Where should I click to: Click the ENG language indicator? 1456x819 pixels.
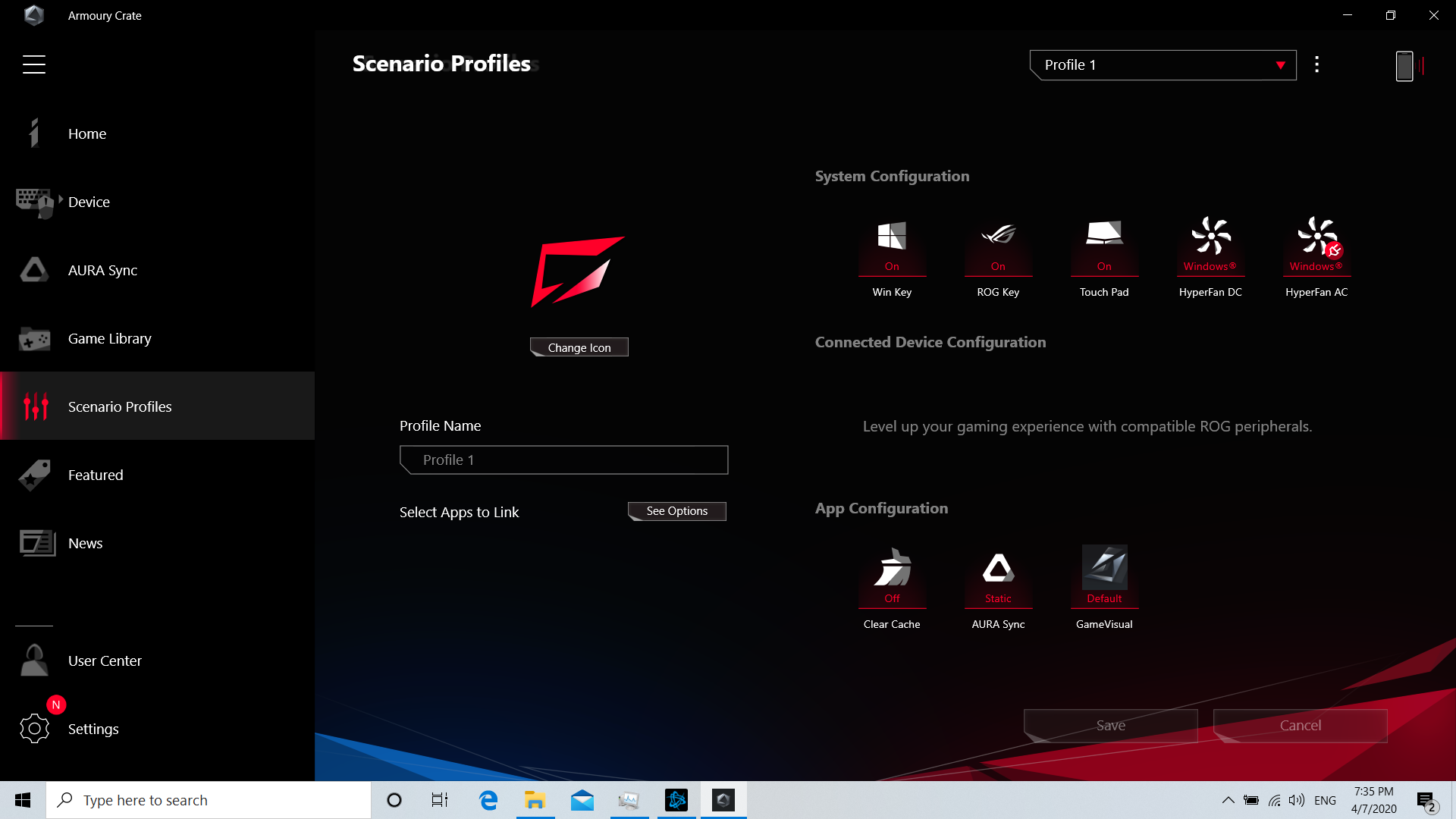coord(1325,800)
